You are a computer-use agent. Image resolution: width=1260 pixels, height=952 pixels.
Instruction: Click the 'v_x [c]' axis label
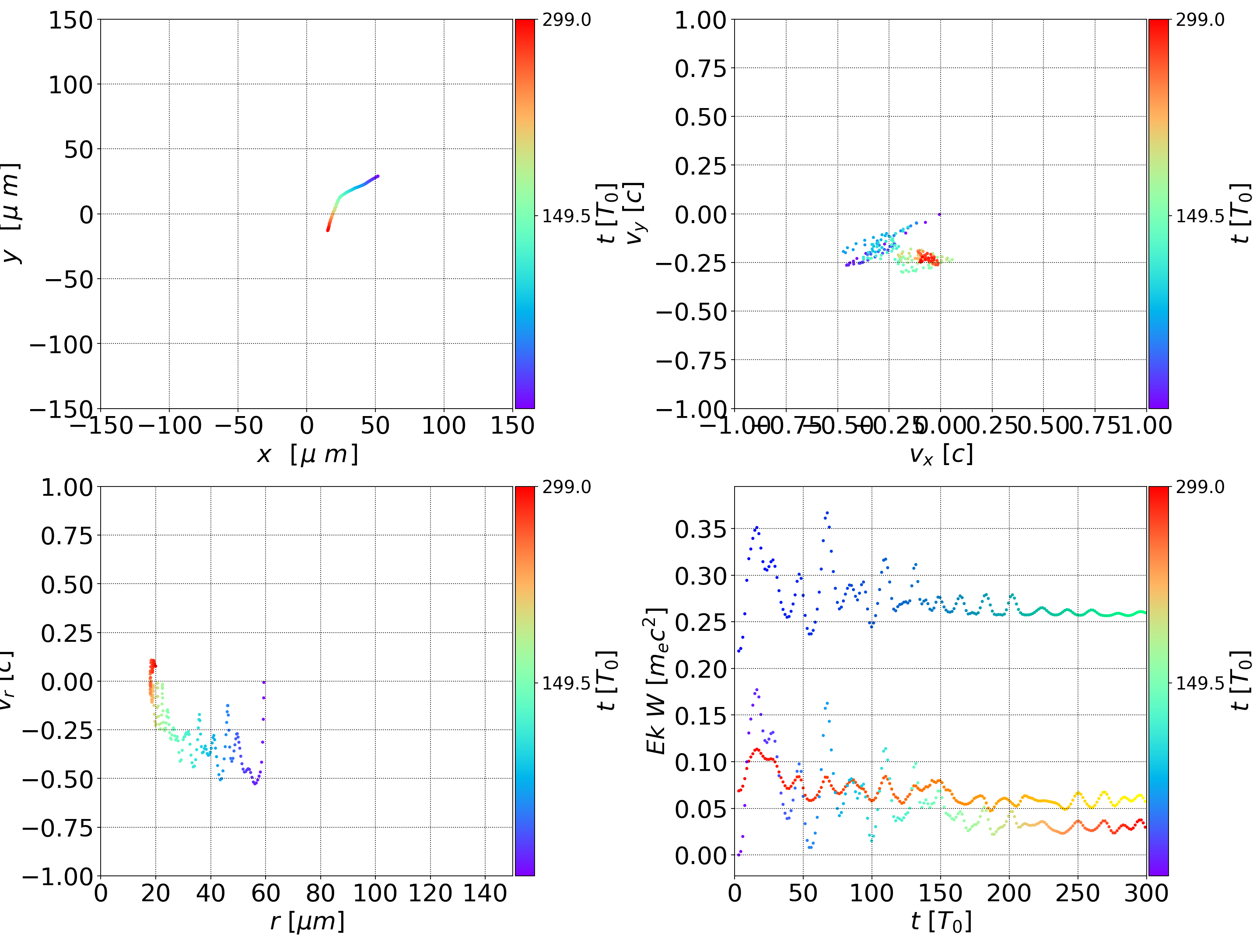click(x=941, y=455)
